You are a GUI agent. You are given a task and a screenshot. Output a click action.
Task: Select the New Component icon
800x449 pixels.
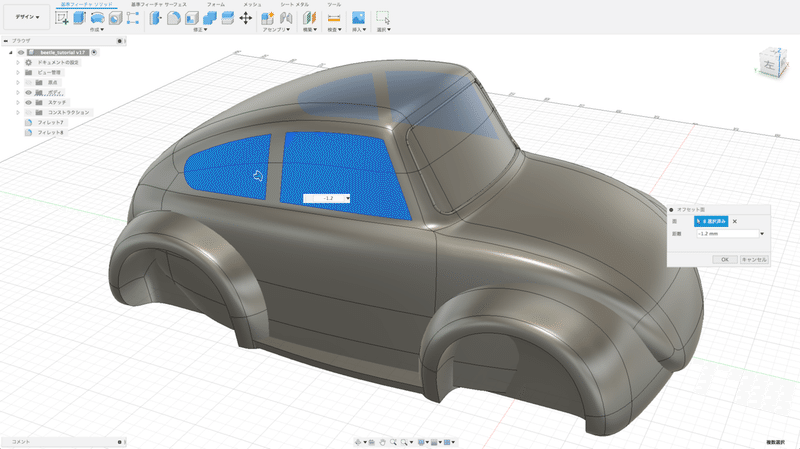(267, 18)
